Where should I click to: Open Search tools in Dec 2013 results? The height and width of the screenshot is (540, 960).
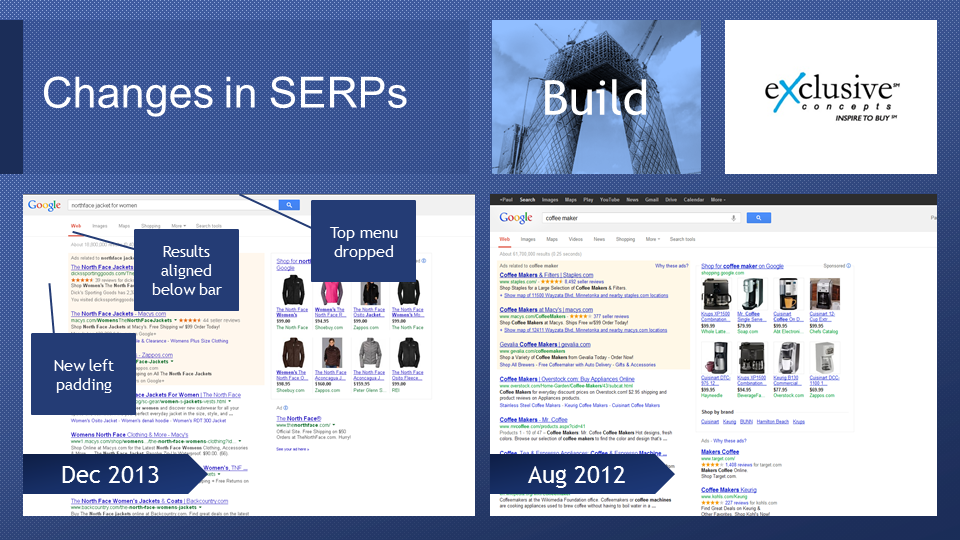(x=208, y=226)
